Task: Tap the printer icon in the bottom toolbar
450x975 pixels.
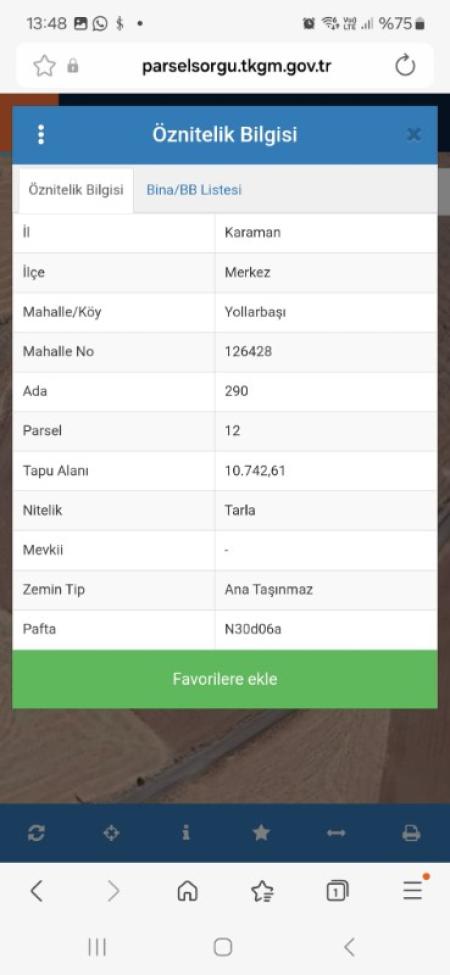Action: (x=411, y=833)
